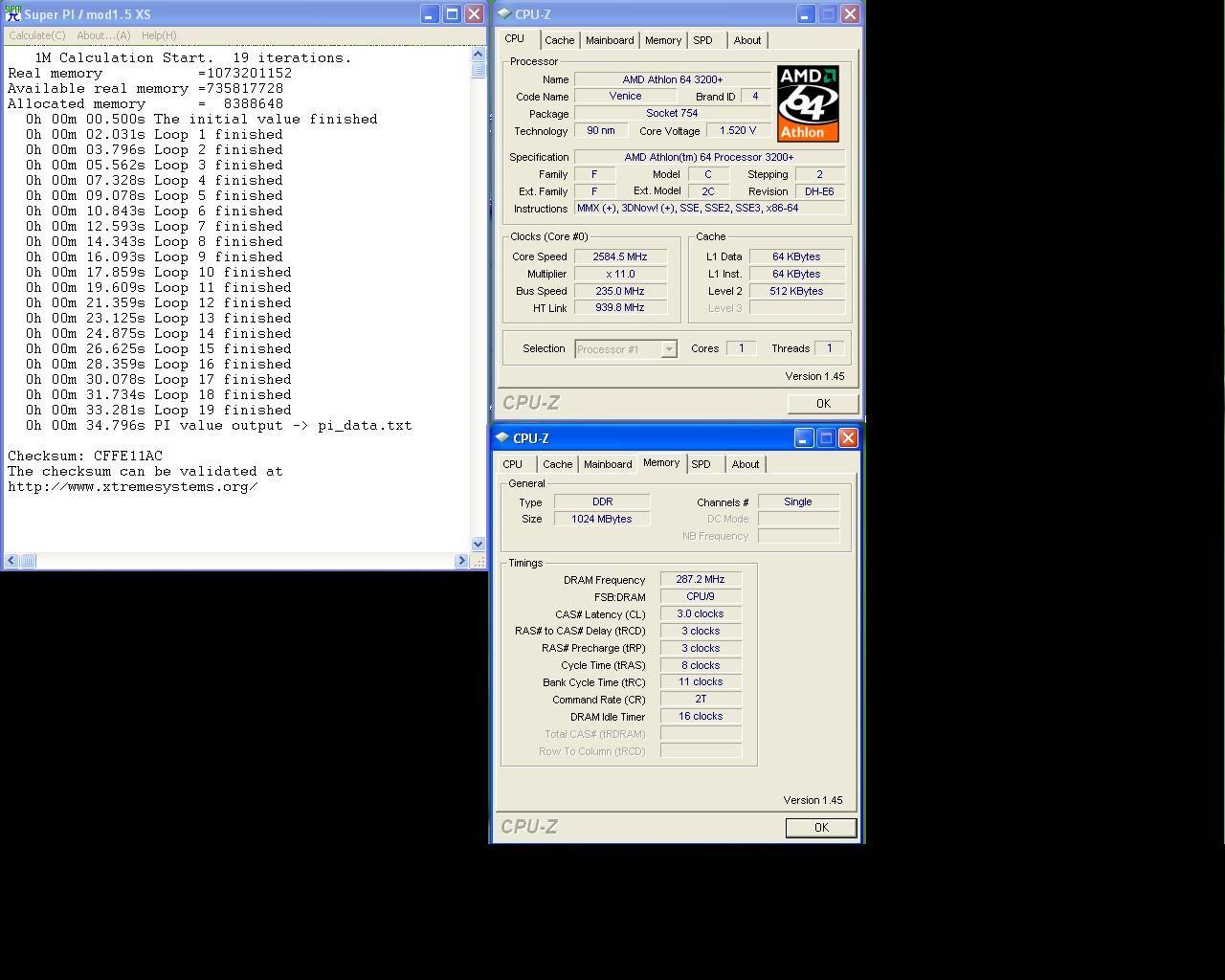Click the Multiplier value x 11.0

[x=620, y=274]
